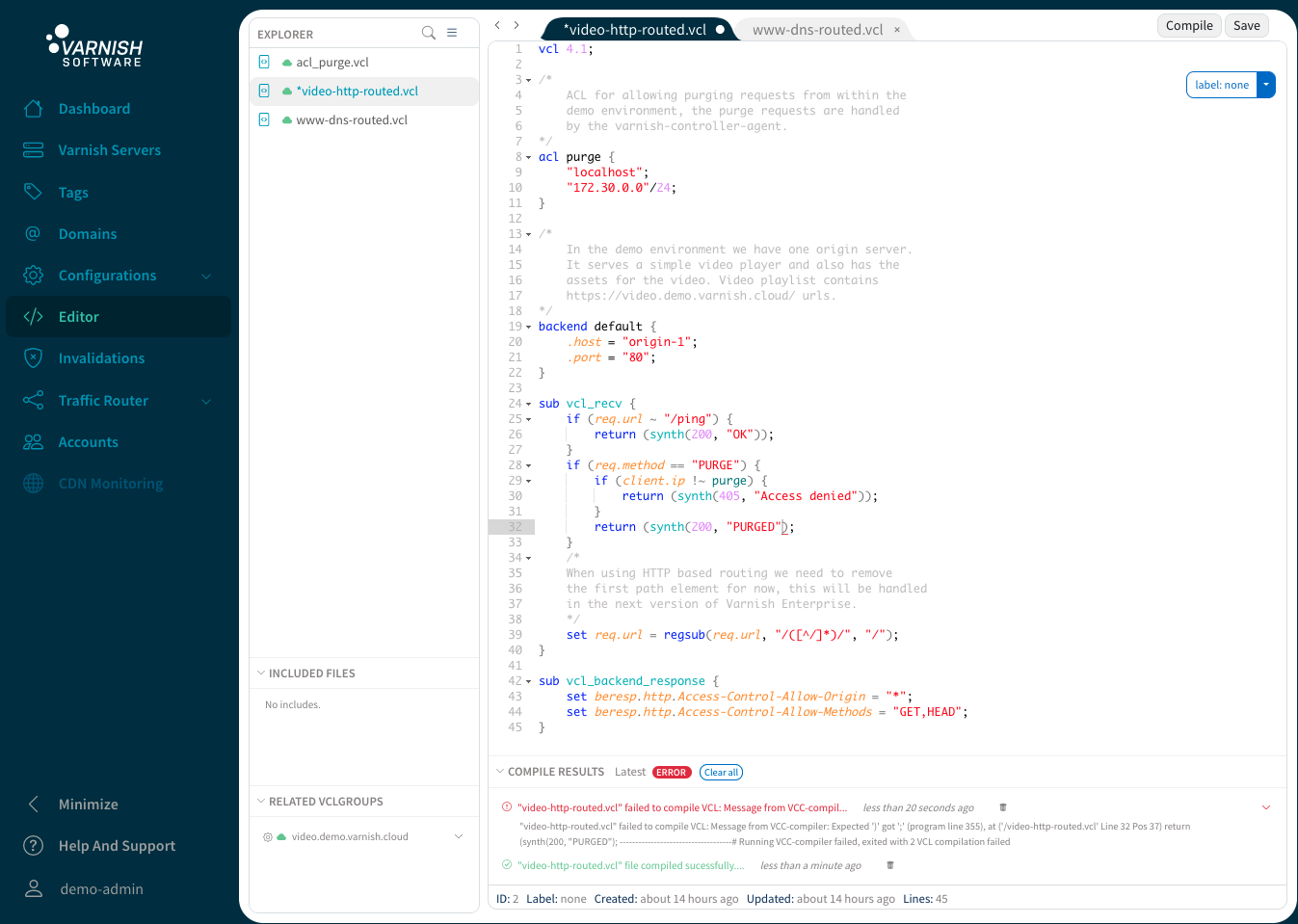The image size is (1298, 924).
Task: Click the Help And Support question icon
Action: [34, 845]
